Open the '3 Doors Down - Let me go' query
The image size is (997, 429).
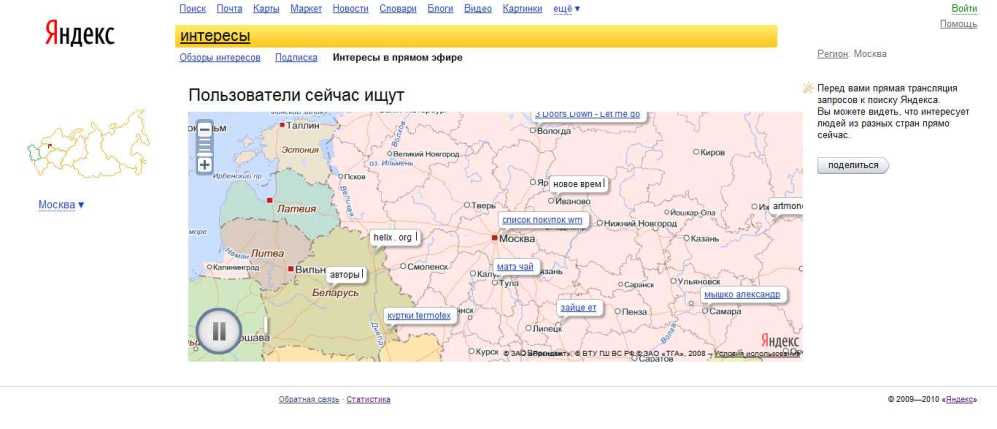[588, 114]
